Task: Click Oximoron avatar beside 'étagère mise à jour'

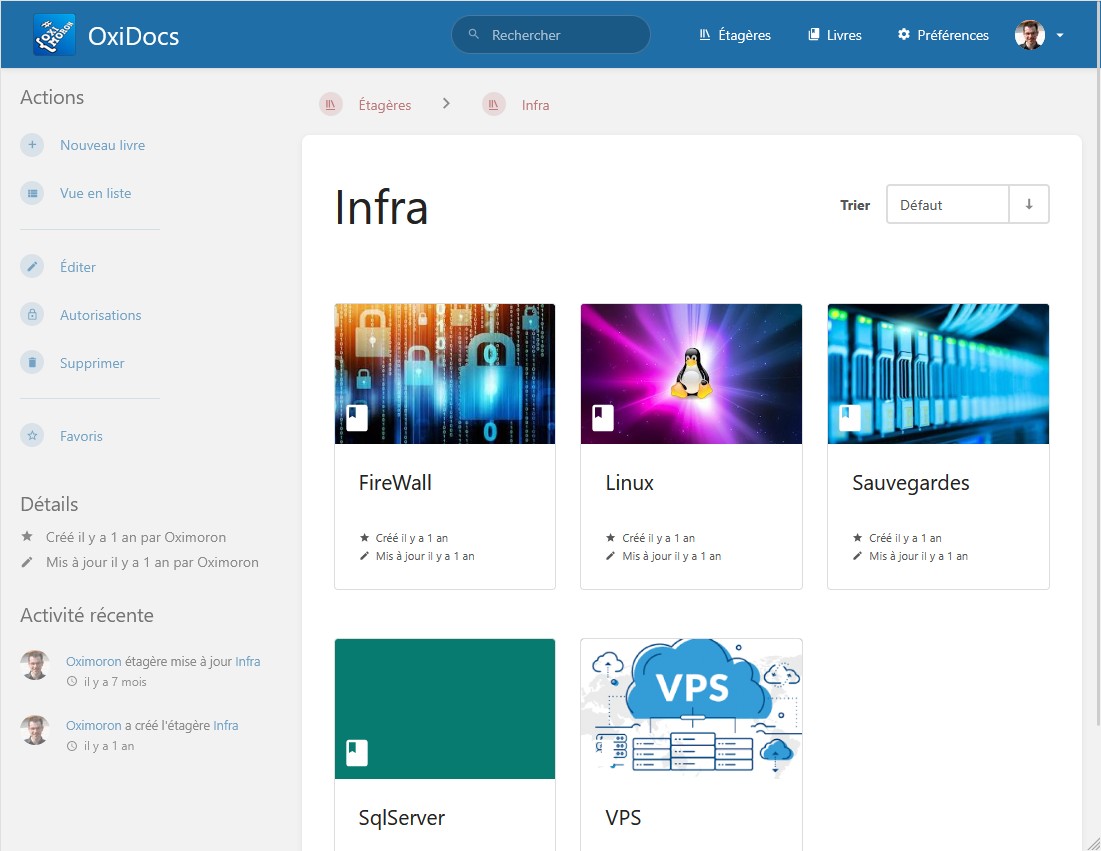Action: pyautogui.click(x=34, y=665)
